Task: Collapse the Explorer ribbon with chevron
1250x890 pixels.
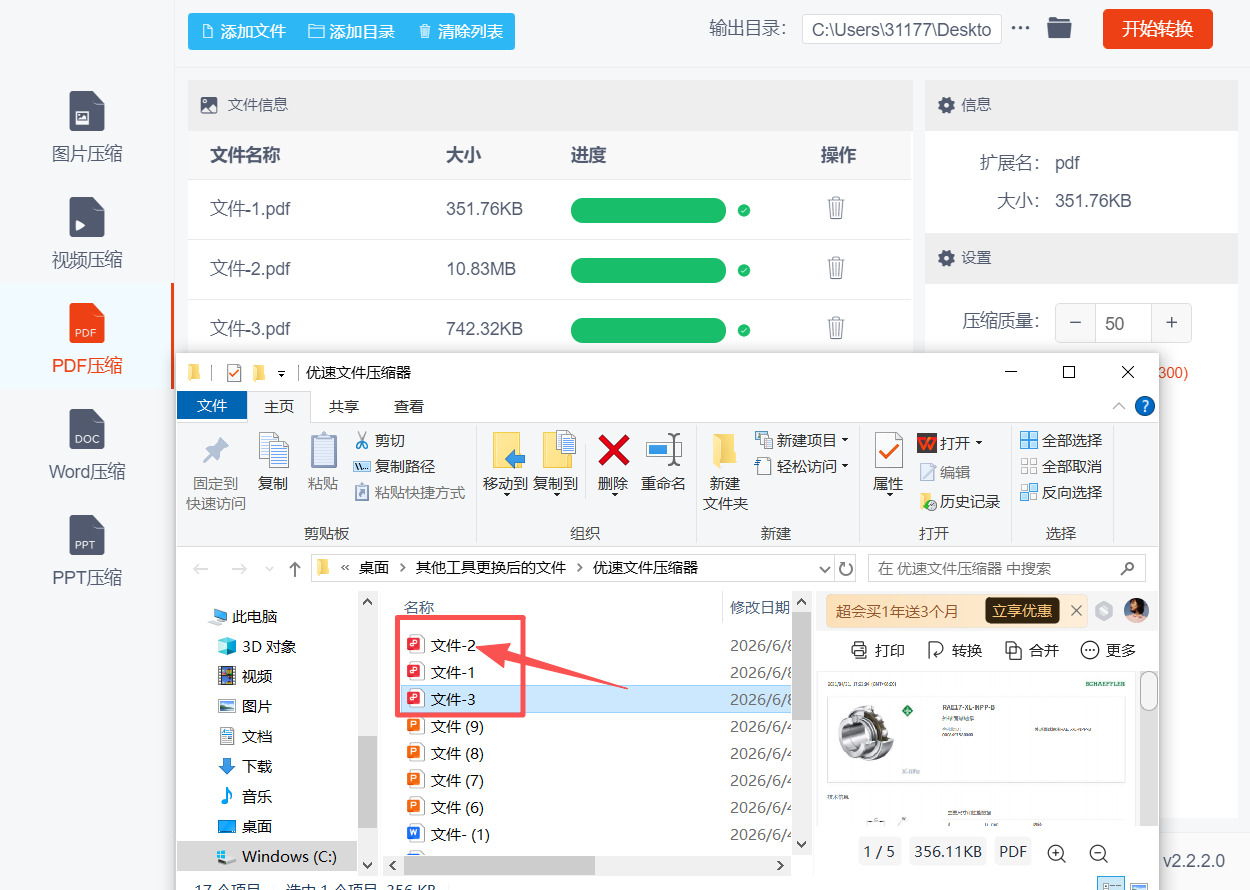Action: pyautogui.click(x=1119, y=406)
